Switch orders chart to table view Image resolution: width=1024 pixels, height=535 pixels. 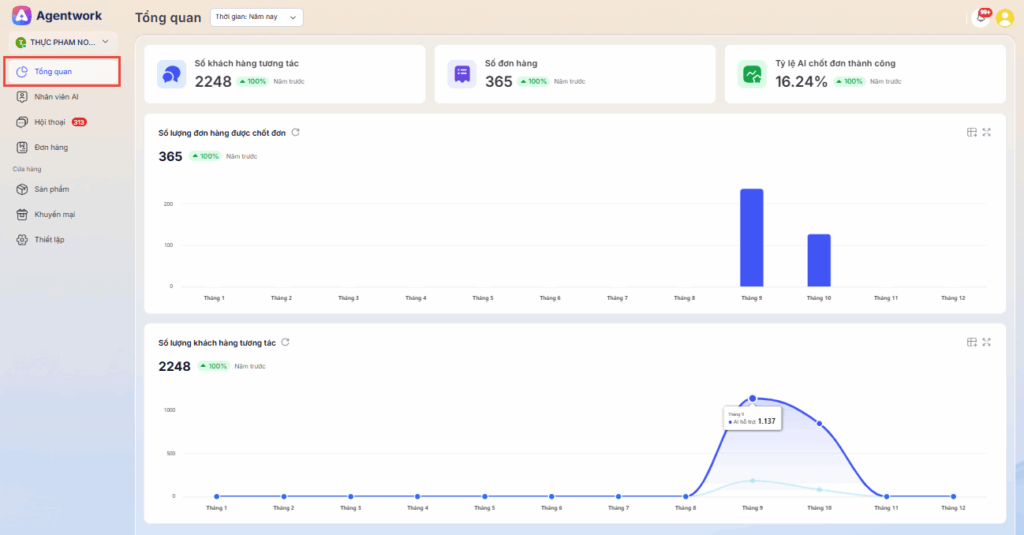pyautogui.click(x=971, y=132)
